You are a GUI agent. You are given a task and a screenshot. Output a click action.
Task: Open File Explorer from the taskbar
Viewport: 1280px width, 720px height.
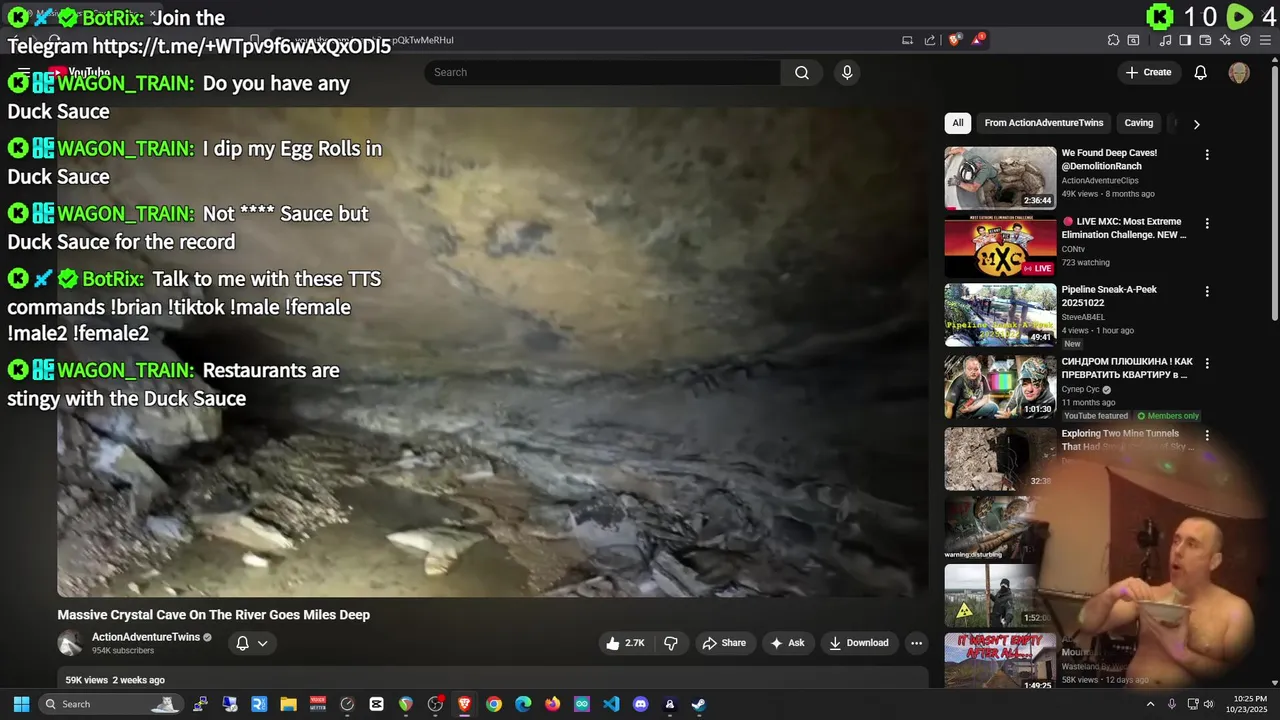pyautogui.click(x=288, y=704)
